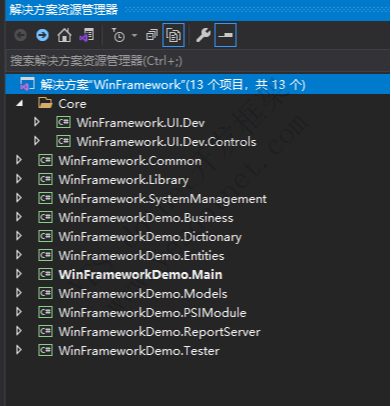Expand WinFramework.Common project
The height and width of the screenshot is (406, 391).
19,160
